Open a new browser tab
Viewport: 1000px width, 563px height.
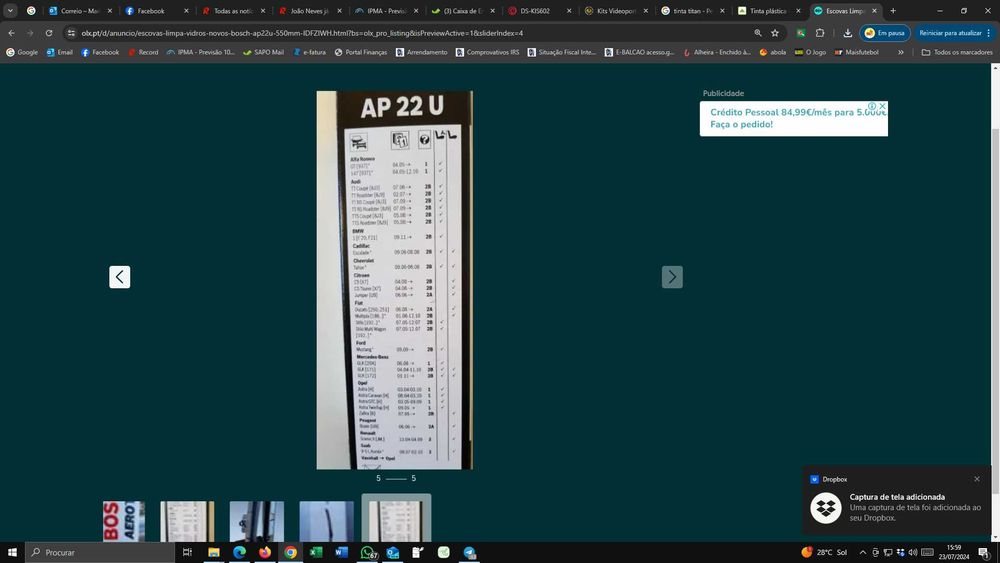pos(893,11)
